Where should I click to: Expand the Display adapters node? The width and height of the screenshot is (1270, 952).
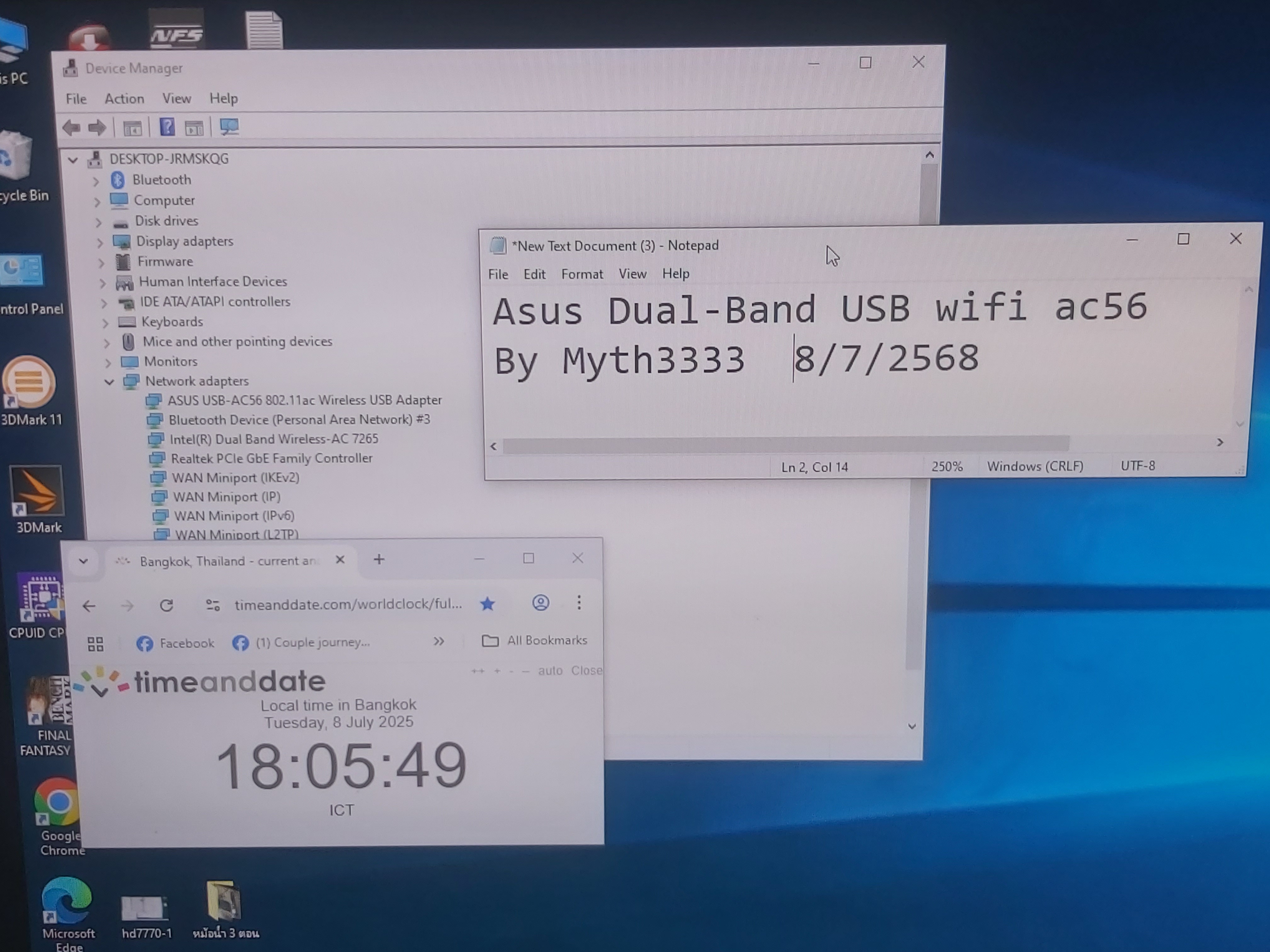click(x=100, y=243)
